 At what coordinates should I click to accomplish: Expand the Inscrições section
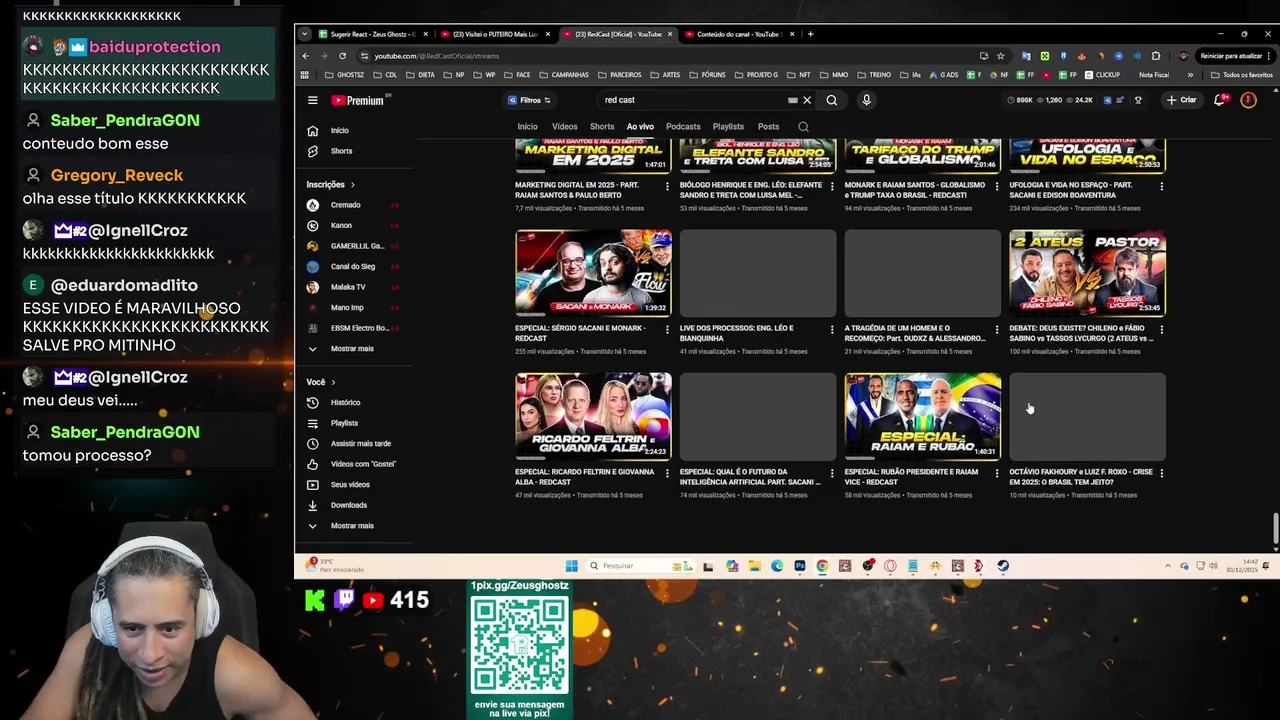(330, 184)
